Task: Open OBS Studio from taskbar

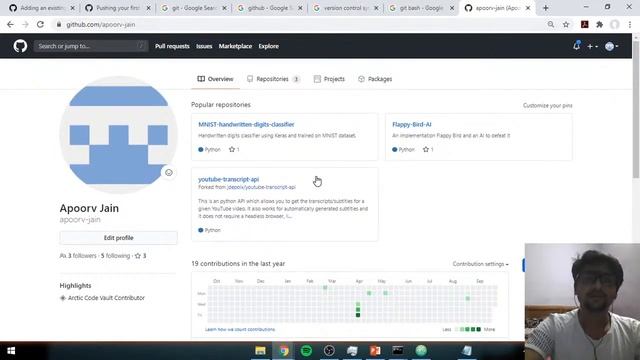Action: pos(329,351)
